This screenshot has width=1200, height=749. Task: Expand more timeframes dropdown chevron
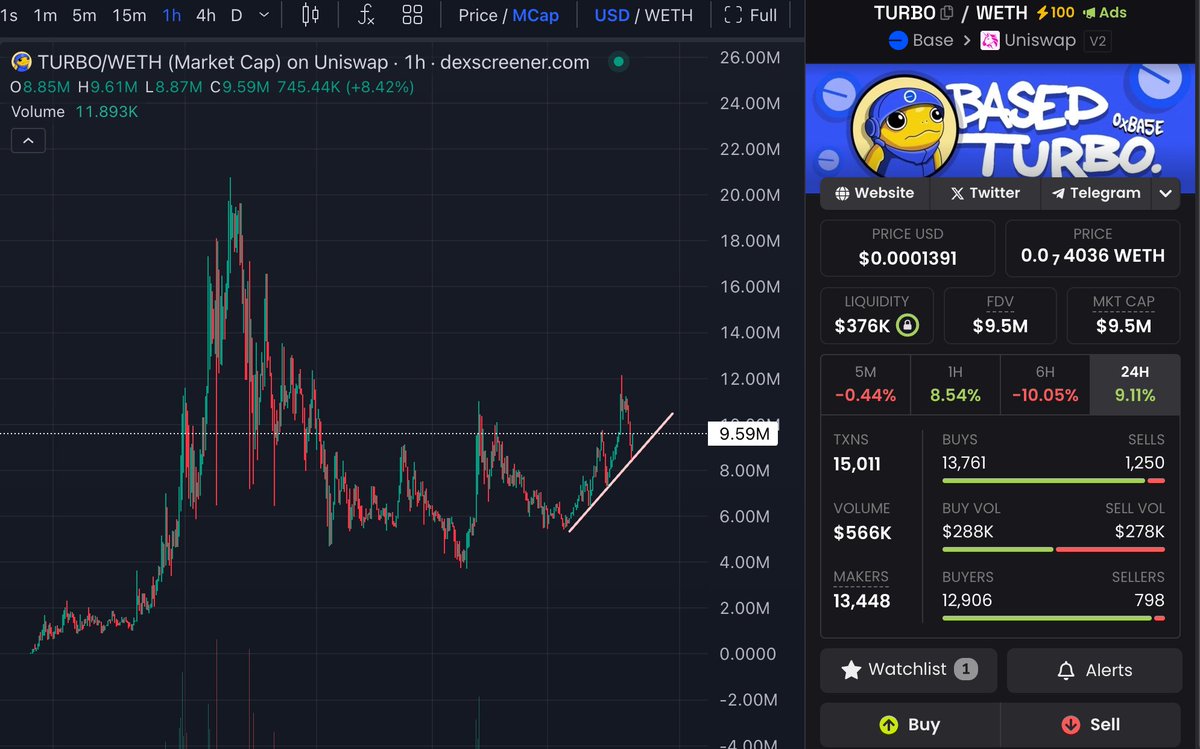[264, 15]
